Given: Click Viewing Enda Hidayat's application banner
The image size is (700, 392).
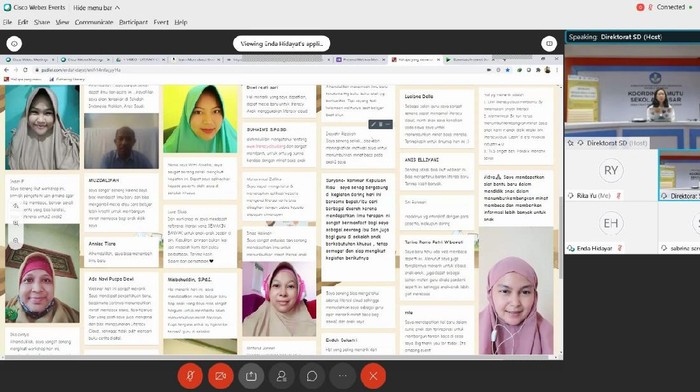Looking at the screenshot, I should click(281, 44).
